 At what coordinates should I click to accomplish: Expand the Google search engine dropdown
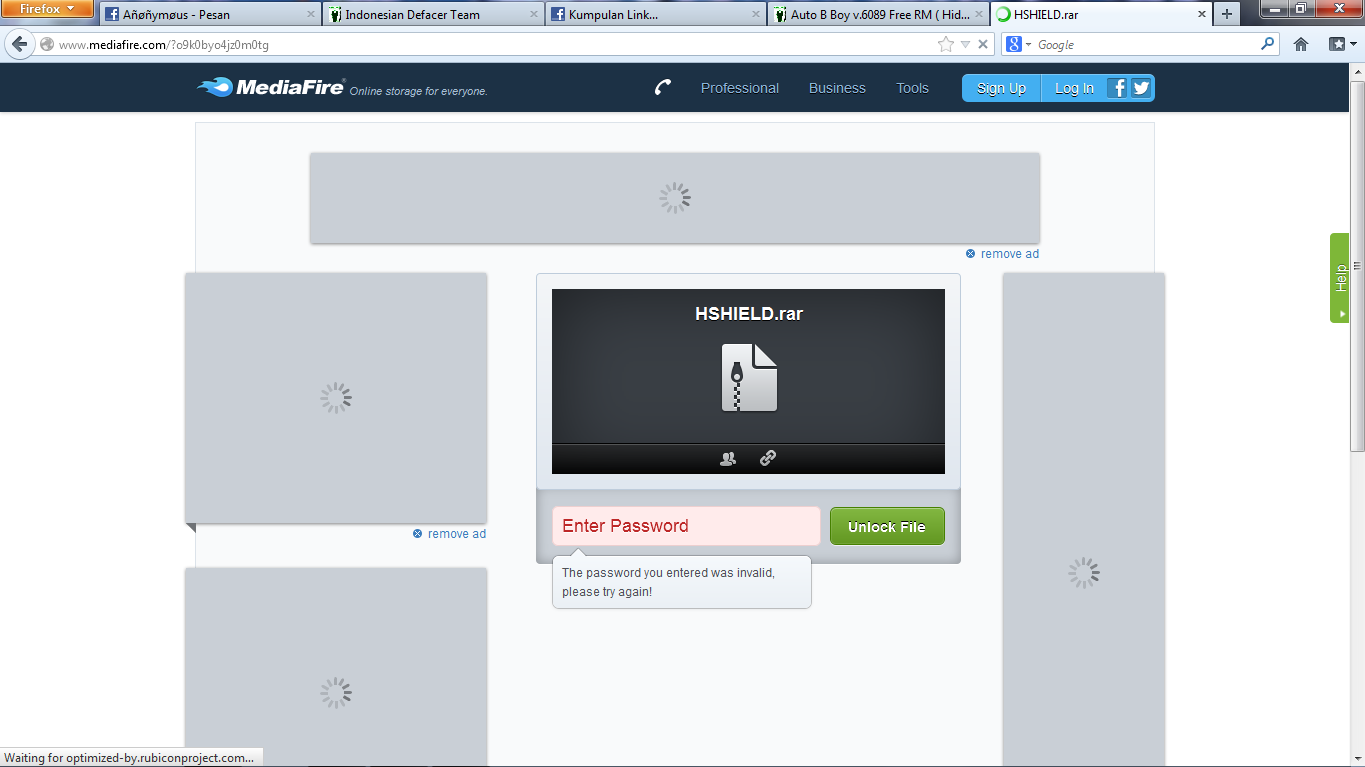tap(1019, 44)
